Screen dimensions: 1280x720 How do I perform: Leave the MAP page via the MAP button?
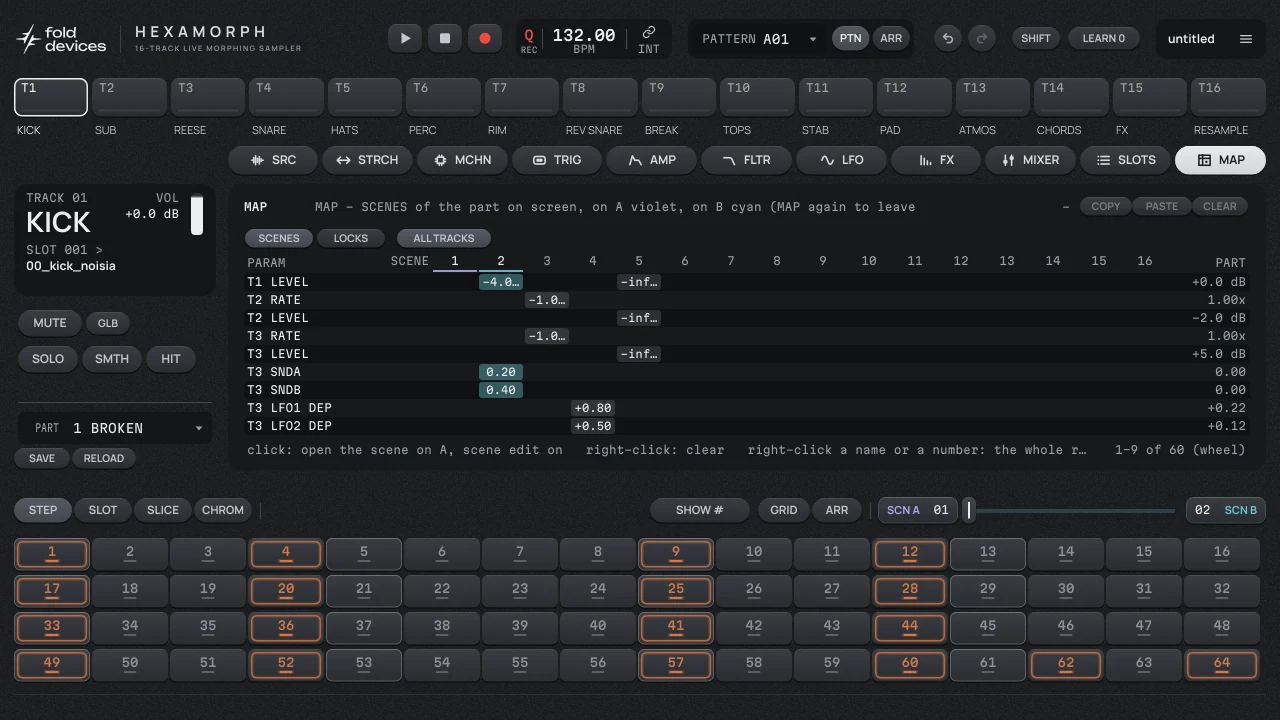click(1220, 160)
